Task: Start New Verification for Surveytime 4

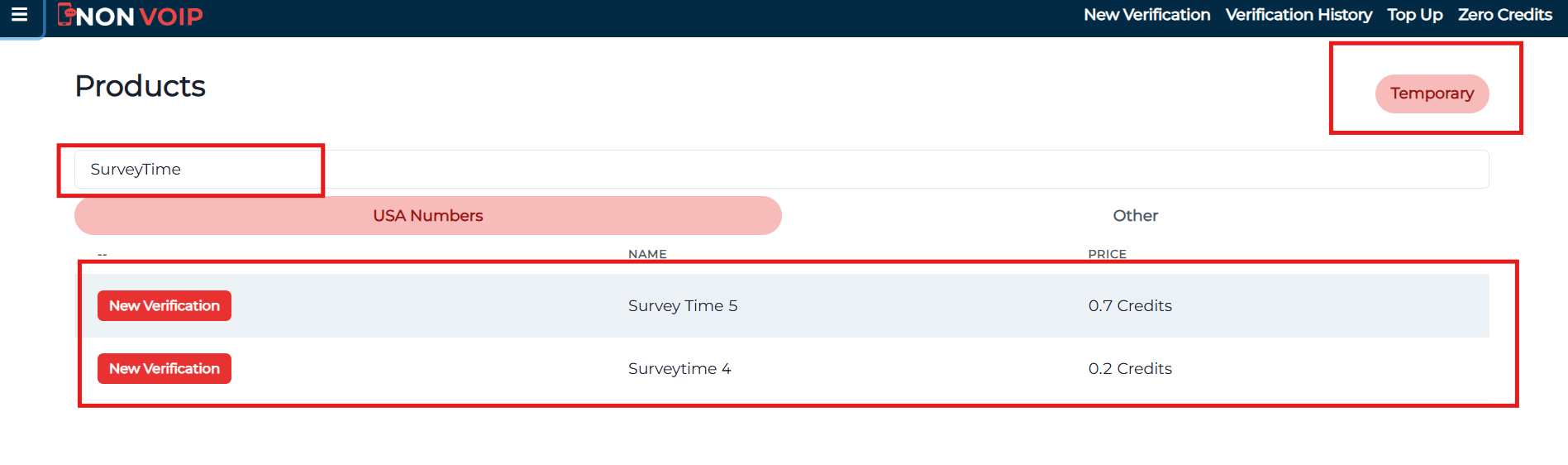Action: click(164, 369)
